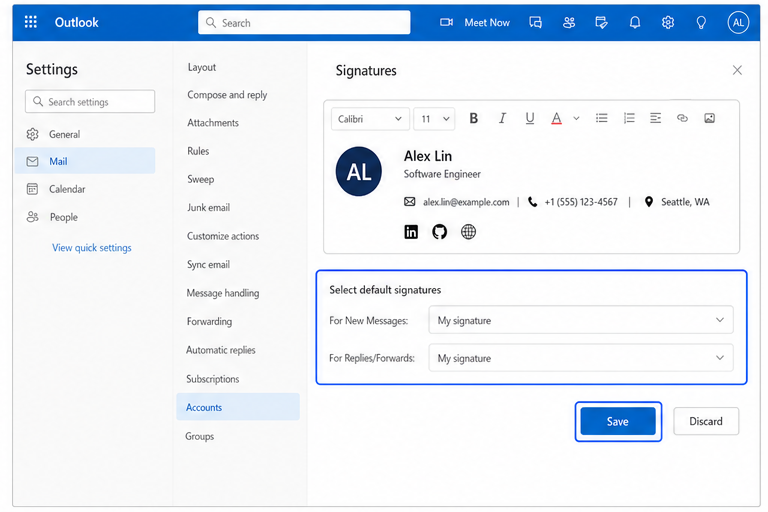Image resolution: width=768 pixels, height=512 pixels.
Task: Click the LinkedIn icon in signature
Action: [411, 232]
